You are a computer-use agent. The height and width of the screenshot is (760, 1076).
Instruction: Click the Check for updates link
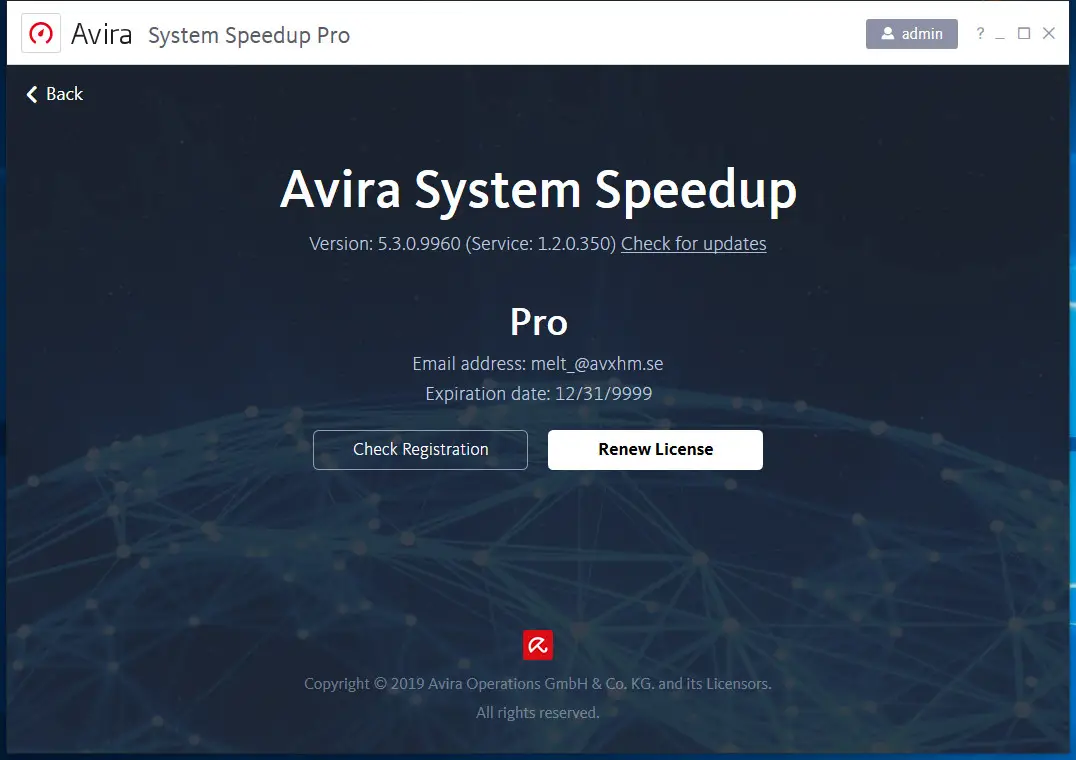(693, 244)
